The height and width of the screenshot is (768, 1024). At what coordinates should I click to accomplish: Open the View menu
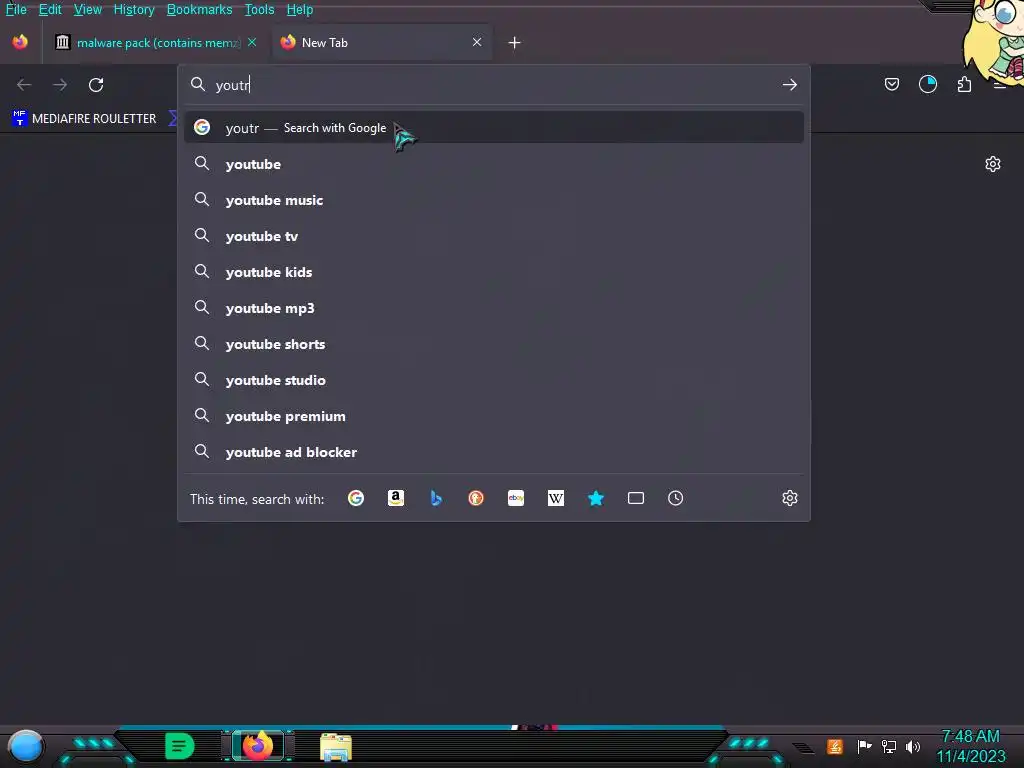[88, 10]
